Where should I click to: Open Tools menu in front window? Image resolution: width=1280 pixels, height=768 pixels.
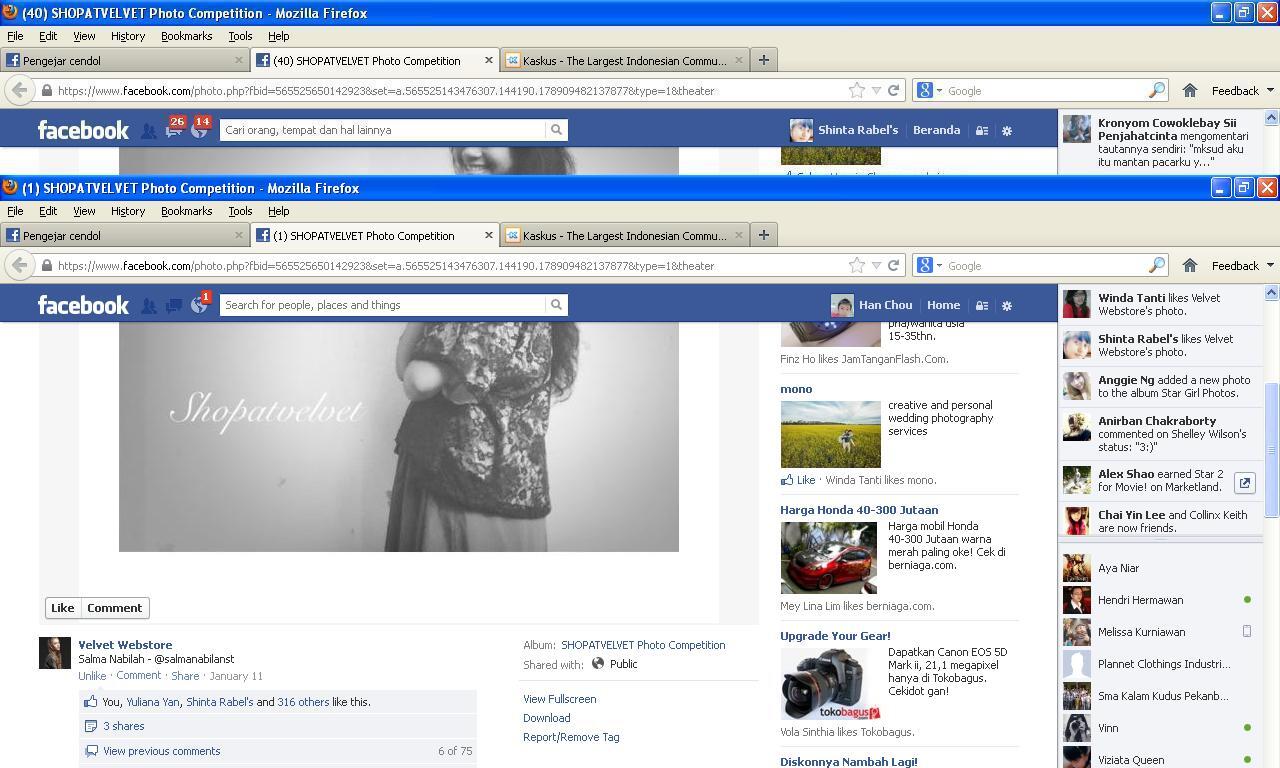click(240, 211)
